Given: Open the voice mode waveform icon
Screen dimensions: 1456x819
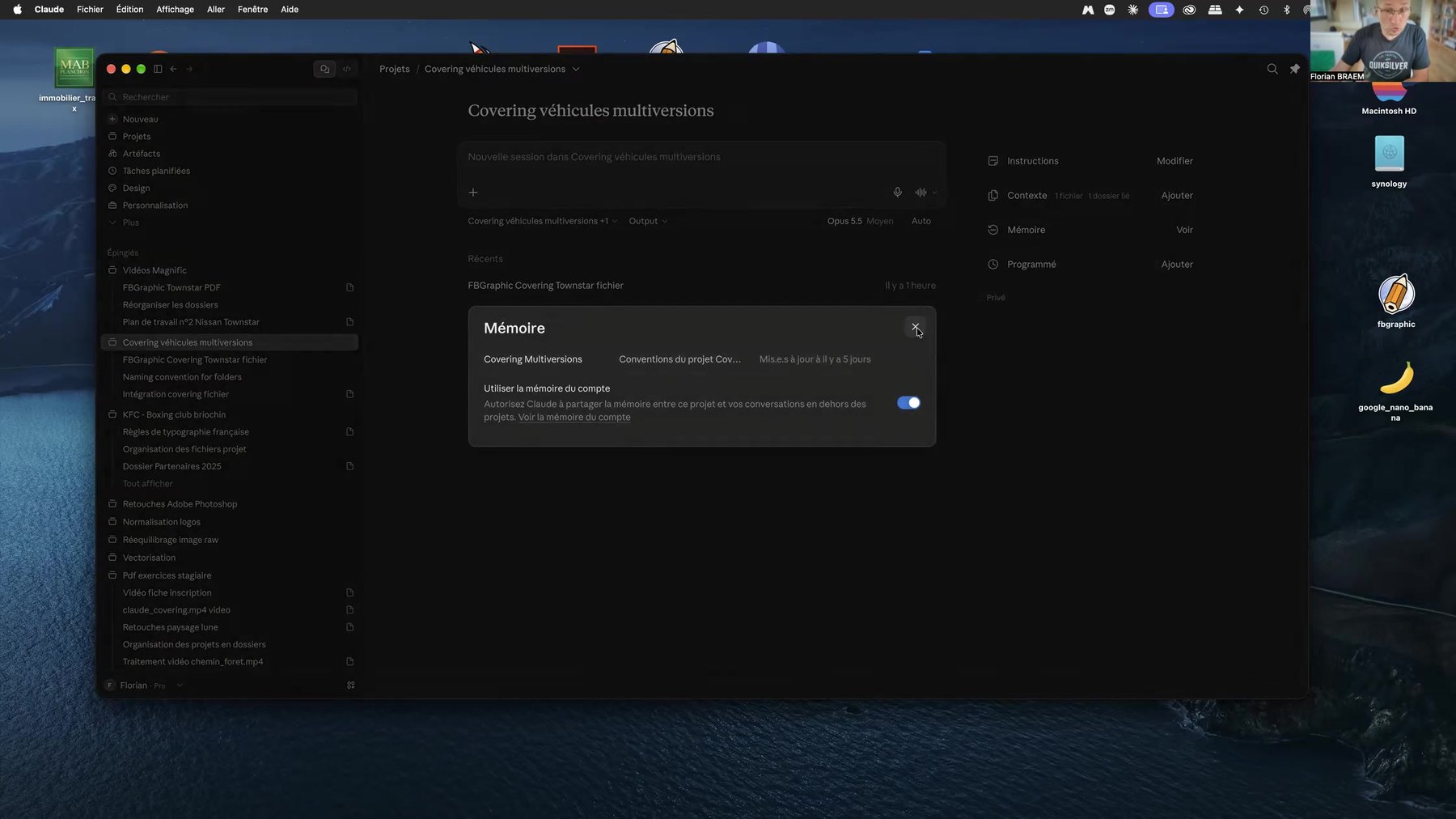Looking at the screenshot, I should (x=921, y=193).
